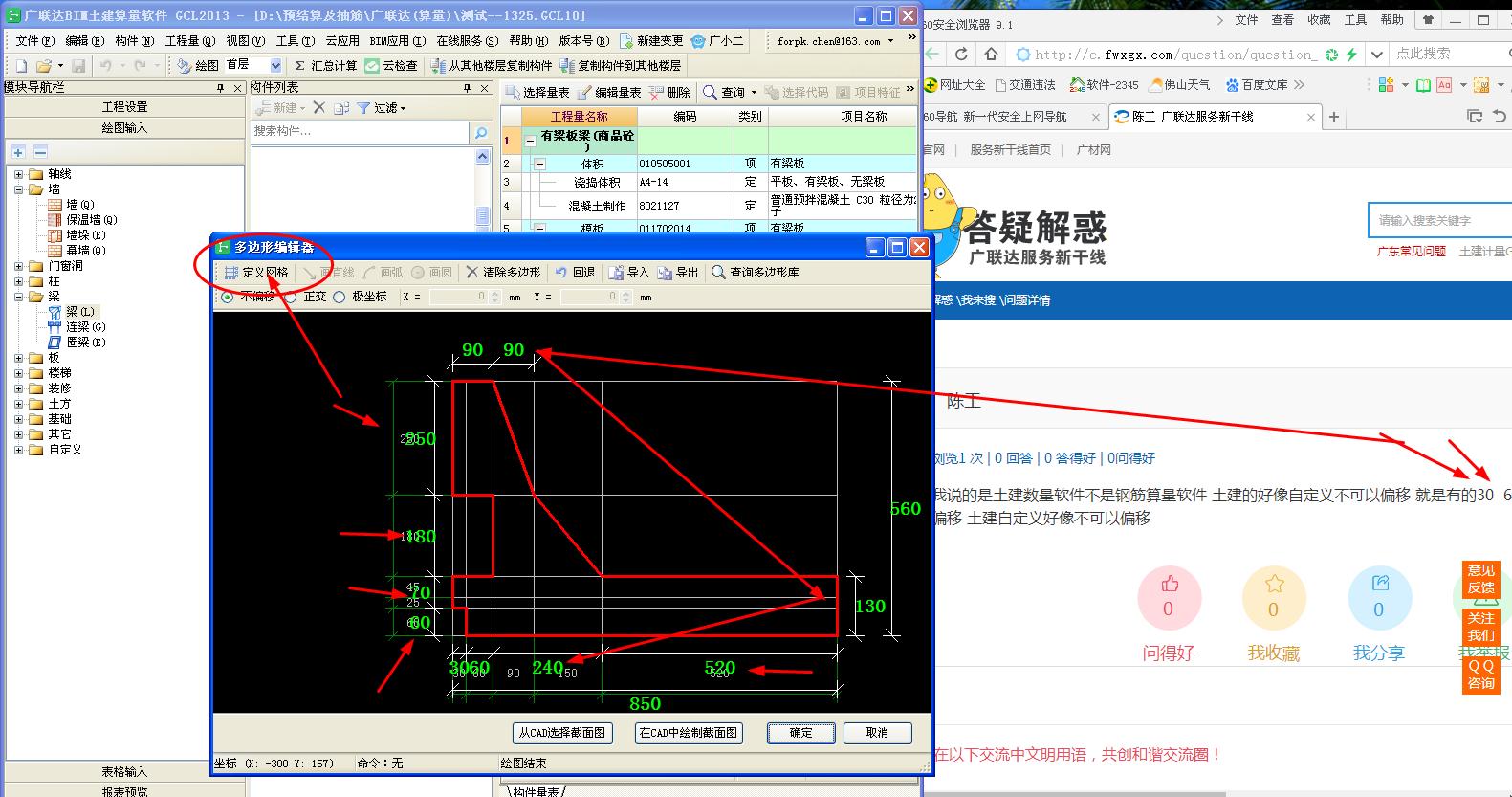The image size is (1512, 797).
Task: Click the 查询 magnifier icon
Action: (710, 92)
